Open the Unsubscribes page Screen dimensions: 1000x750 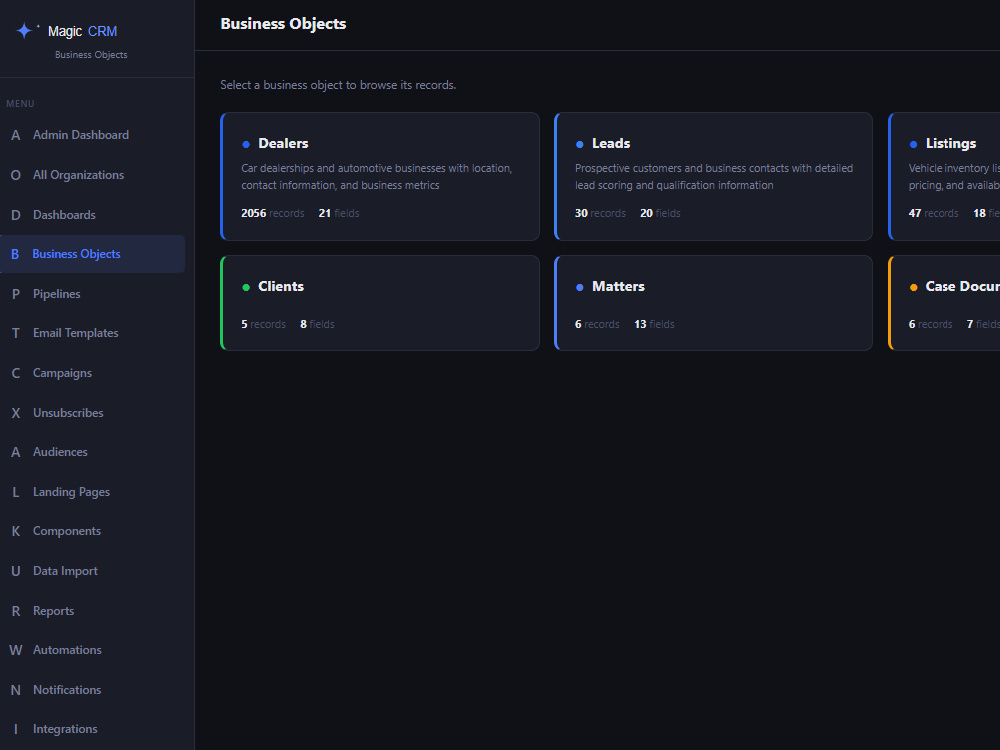(x=92, y=413)
